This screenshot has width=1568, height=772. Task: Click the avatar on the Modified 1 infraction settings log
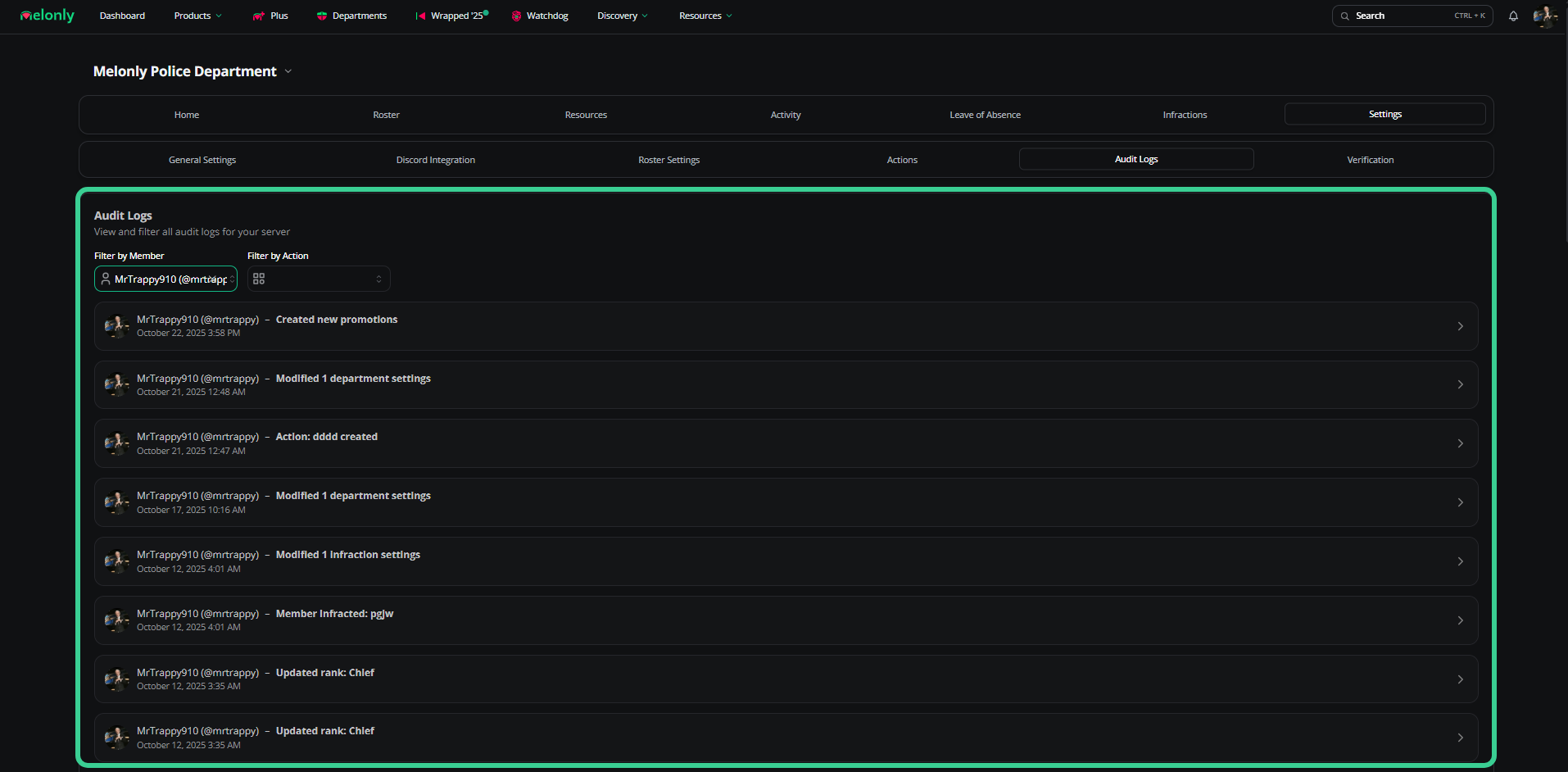click(116, 561)
